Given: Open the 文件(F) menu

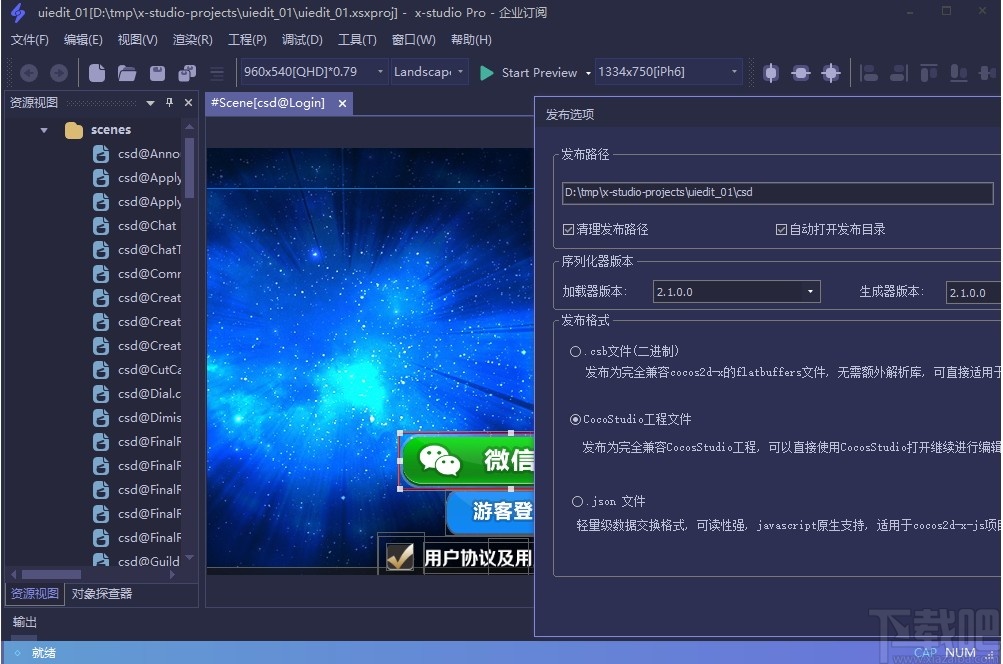Looking at the screenshot, I should coord(29,40).
